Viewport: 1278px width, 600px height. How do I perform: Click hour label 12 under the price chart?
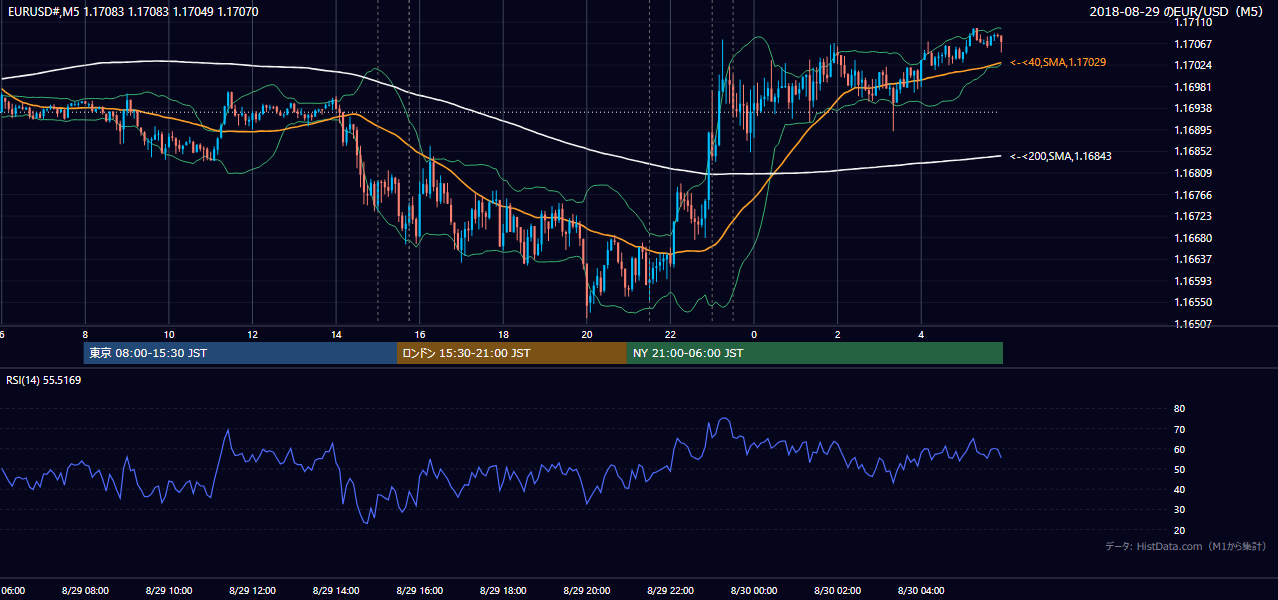pyautogui.click(x=252, y=335)
